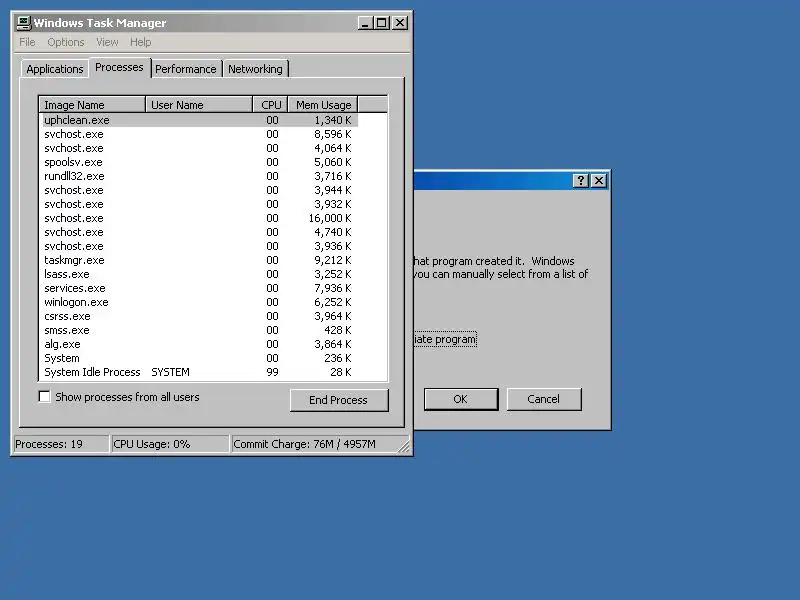Select the winlogon.exe process
This screenshot has height=600, width=800.
pos(198,302)
